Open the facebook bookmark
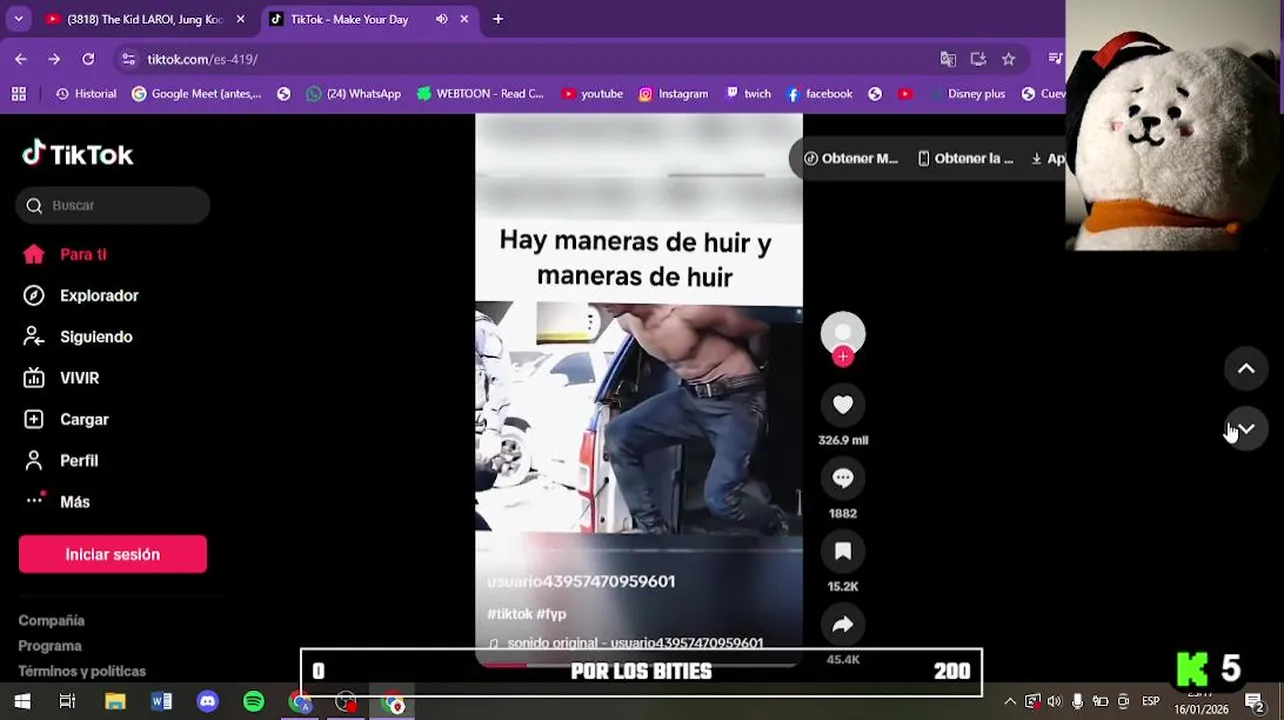Image resolution: width=1284 pixels, height=720 pixels. (x=819, y=93)
